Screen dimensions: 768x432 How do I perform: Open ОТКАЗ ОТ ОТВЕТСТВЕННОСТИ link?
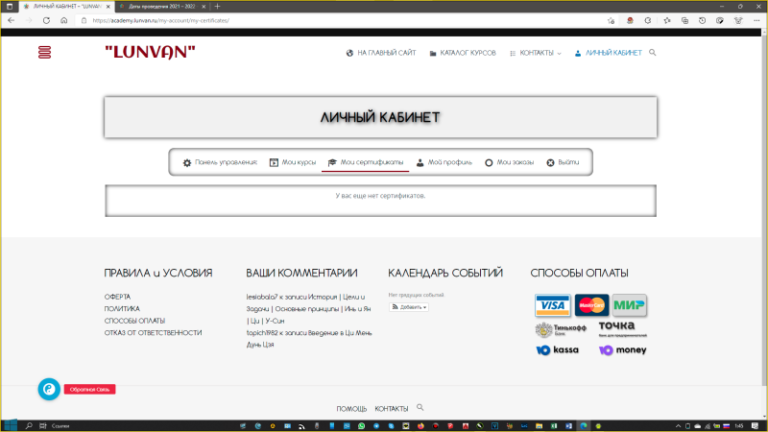click(153, 333)
